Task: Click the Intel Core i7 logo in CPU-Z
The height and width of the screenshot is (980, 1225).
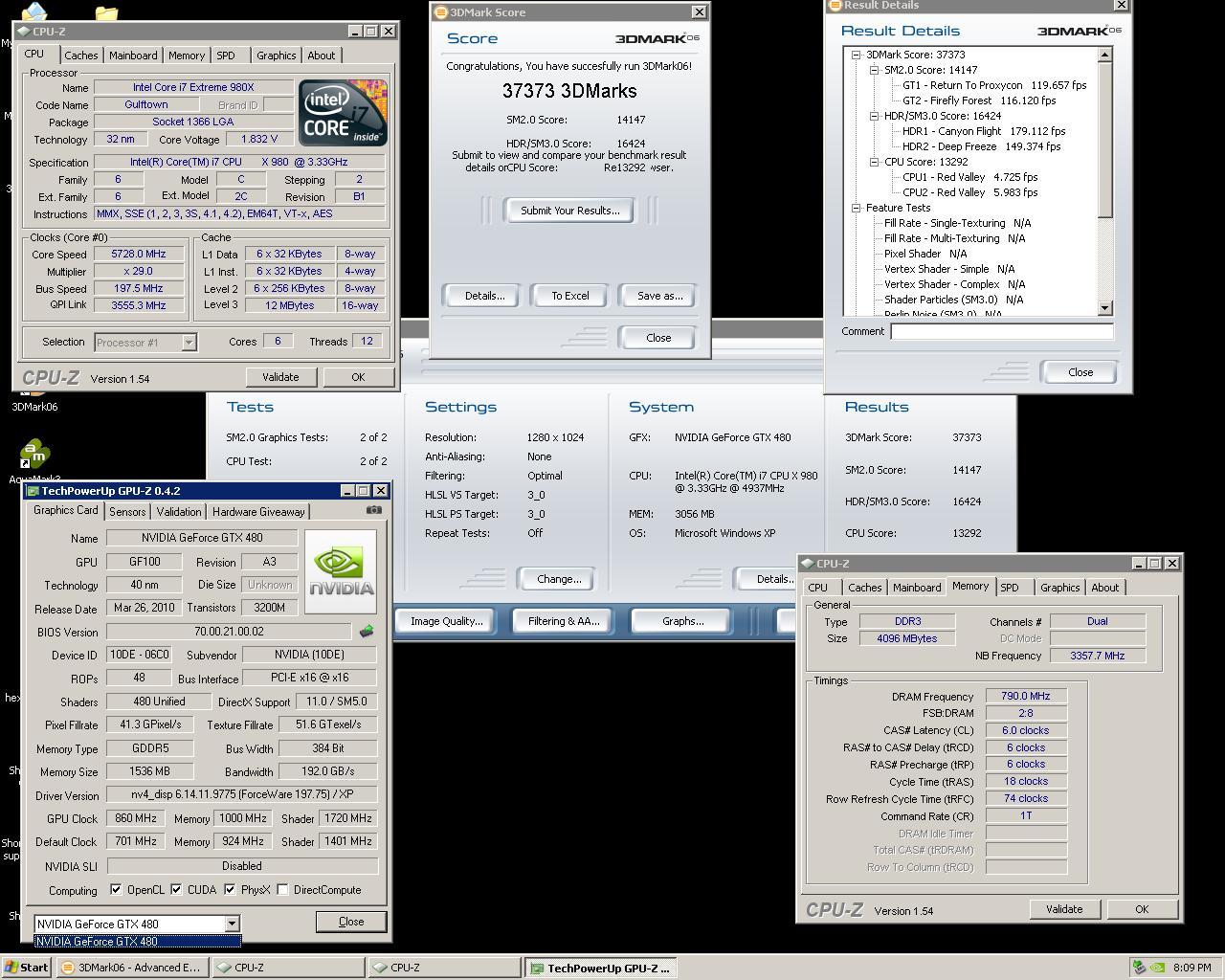Action: point(343,113)
